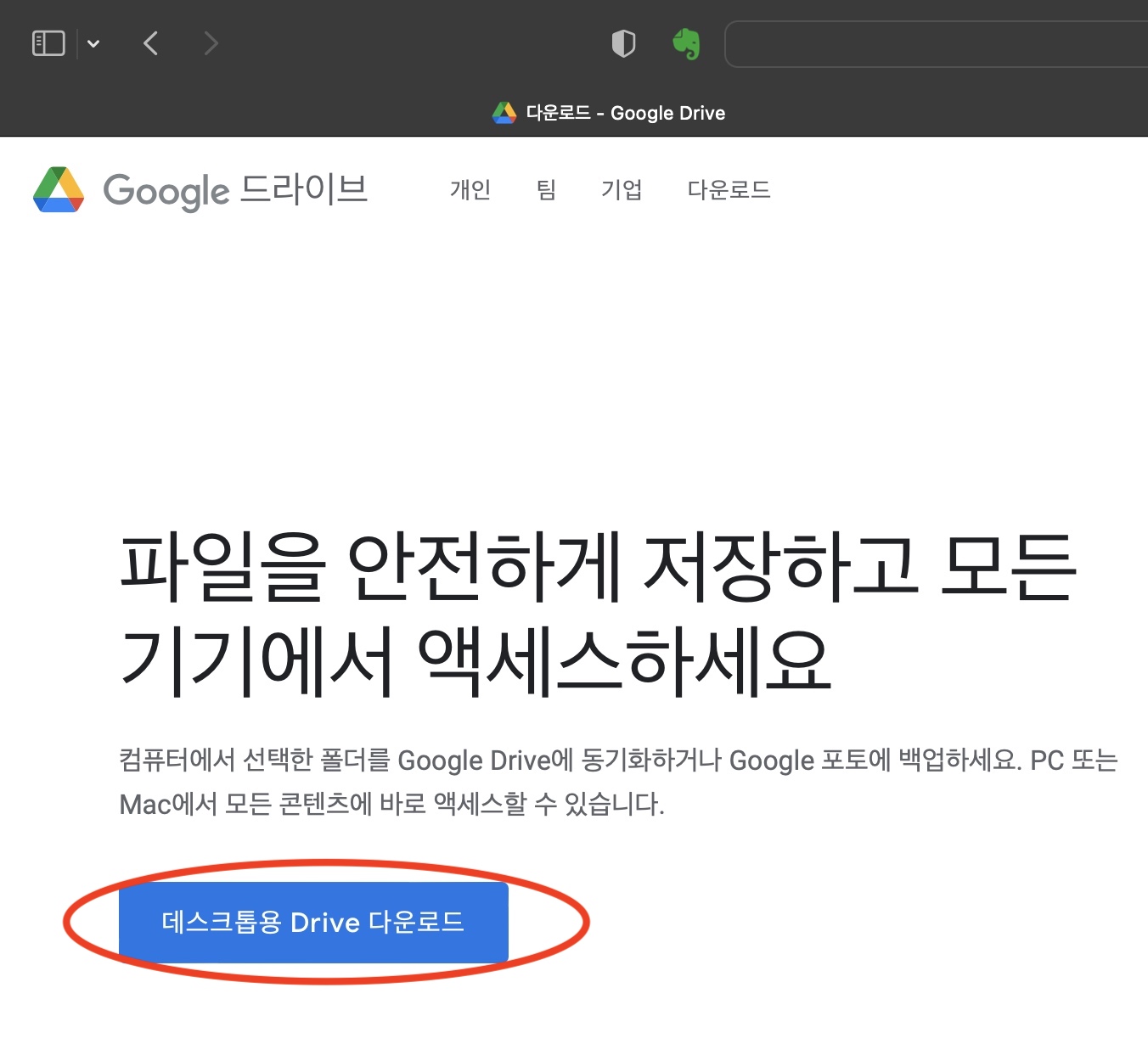Viewport: 1148px width, 1044px height.
Task: Go forward with the right arrow
Action: pyautogui.click(x=211, y=43)
